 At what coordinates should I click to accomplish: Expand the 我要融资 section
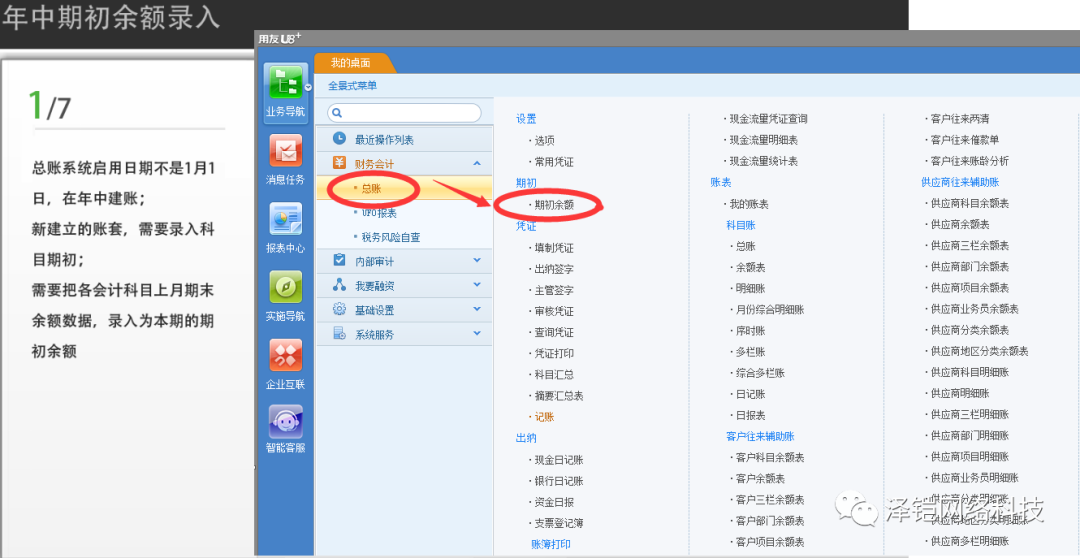tap(477, 286)
